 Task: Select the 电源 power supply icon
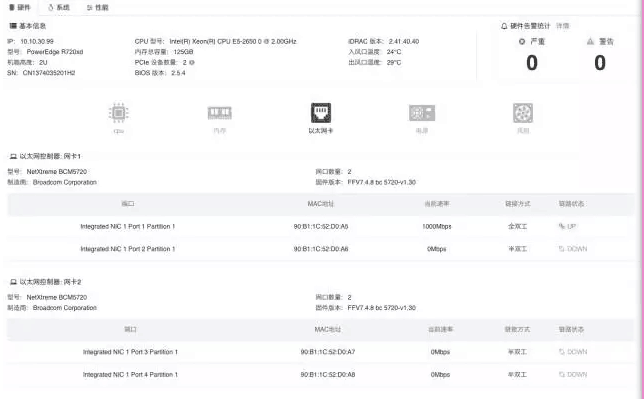point(422,113)
